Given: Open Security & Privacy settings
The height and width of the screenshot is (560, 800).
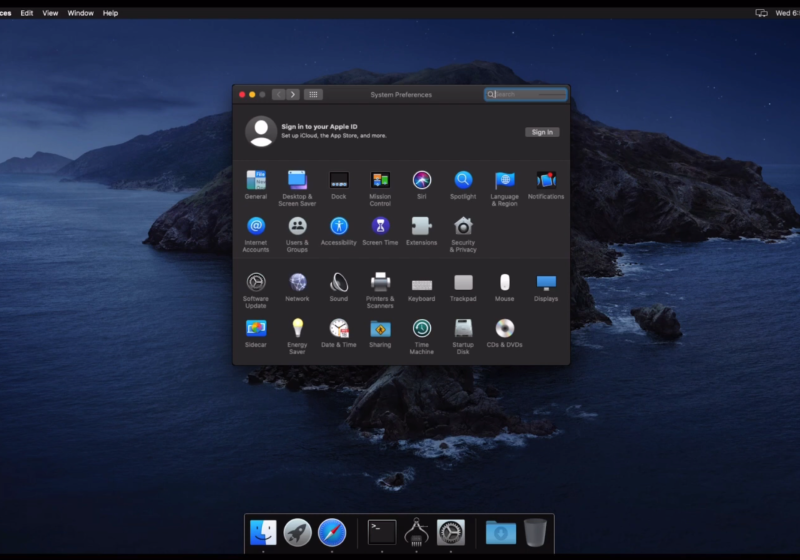Looking at the screenshot, I should (463, 227).
